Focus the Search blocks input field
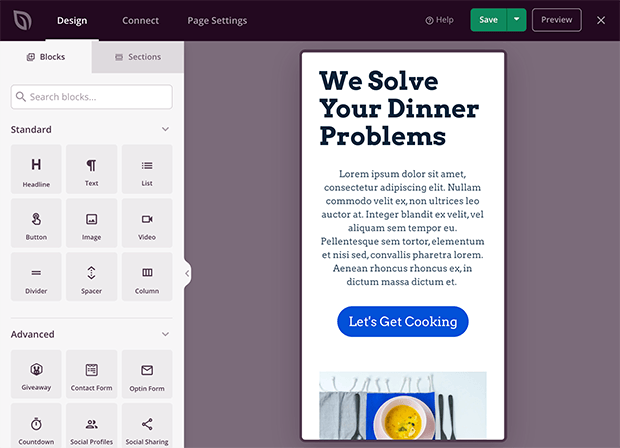 point(92,97)
